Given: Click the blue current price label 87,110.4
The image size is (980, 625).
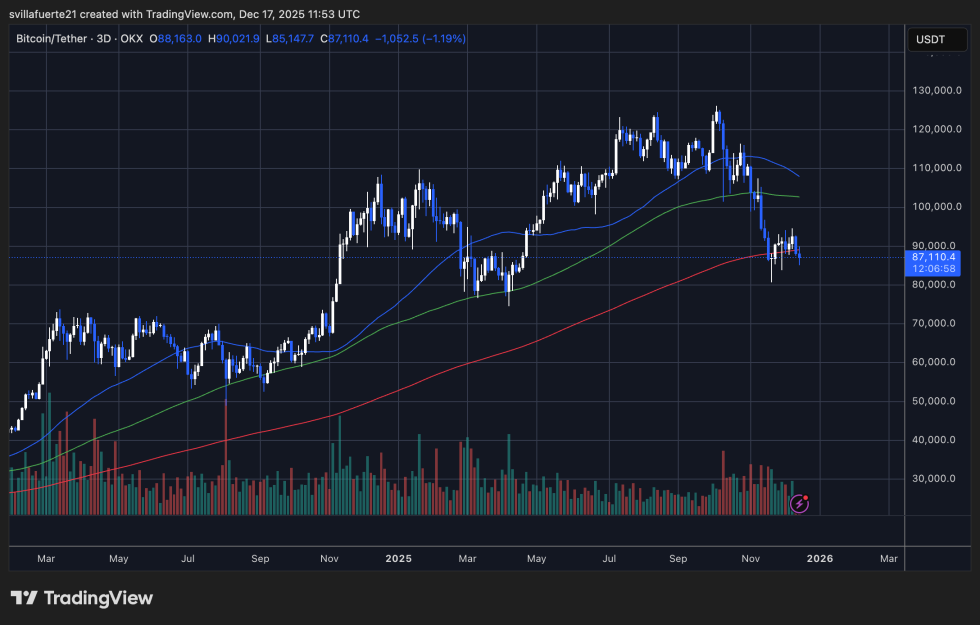Looking at the screenshot, I should pos(935,258).
